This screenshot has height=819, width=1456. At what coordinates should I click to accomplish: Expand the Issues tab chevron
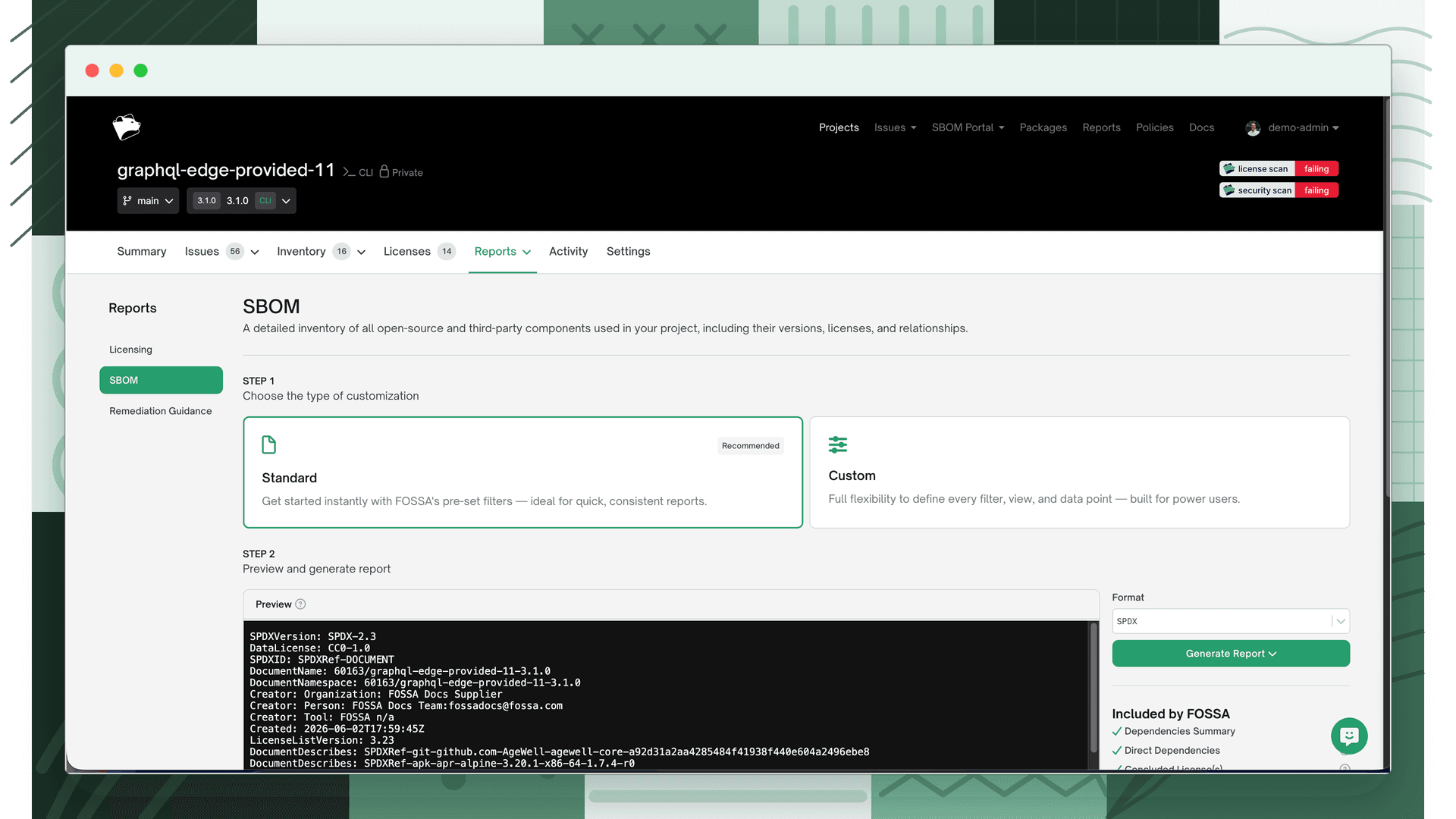[x=255, y=253]
